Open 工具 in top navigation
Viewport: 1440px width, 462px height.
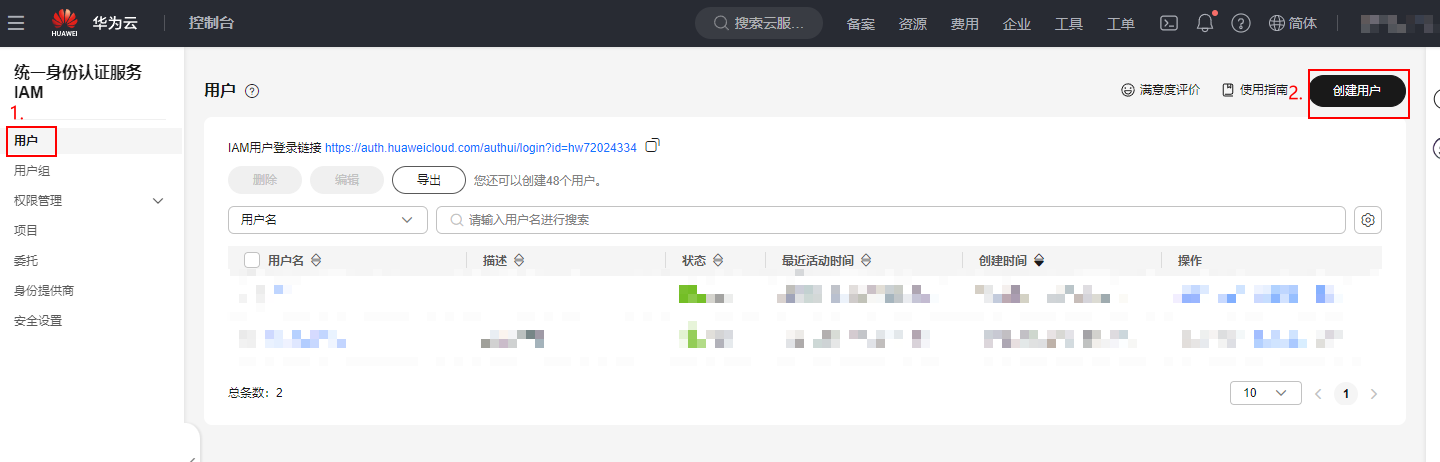[1069, 24]
